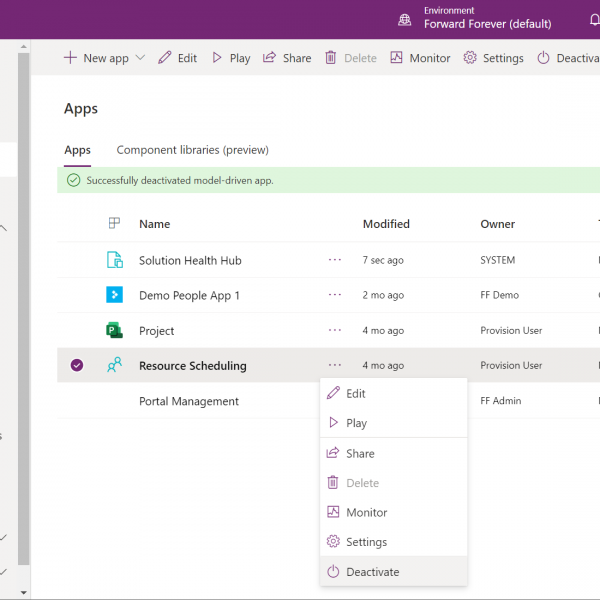This screenshot has height=600, width=600.
Task: Sort by the Modified column header
Action: [x=386, y=224]
